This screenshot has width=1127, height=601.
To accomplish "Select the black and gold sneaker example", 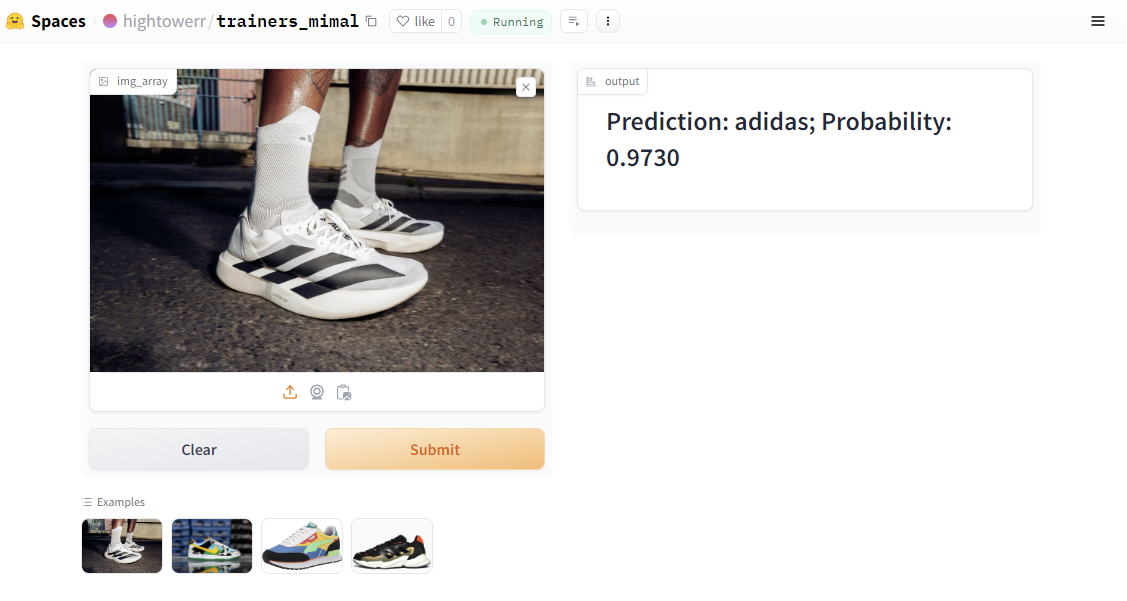I will (392, 546).
